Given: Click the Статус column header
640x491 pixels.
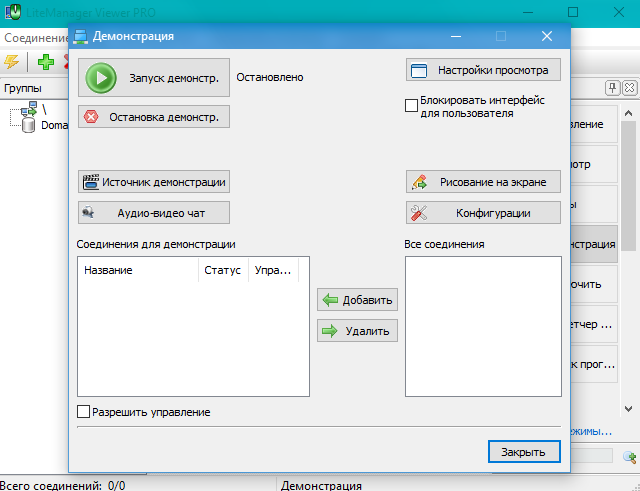Looking at the screenshot, I should pos(223,270).
